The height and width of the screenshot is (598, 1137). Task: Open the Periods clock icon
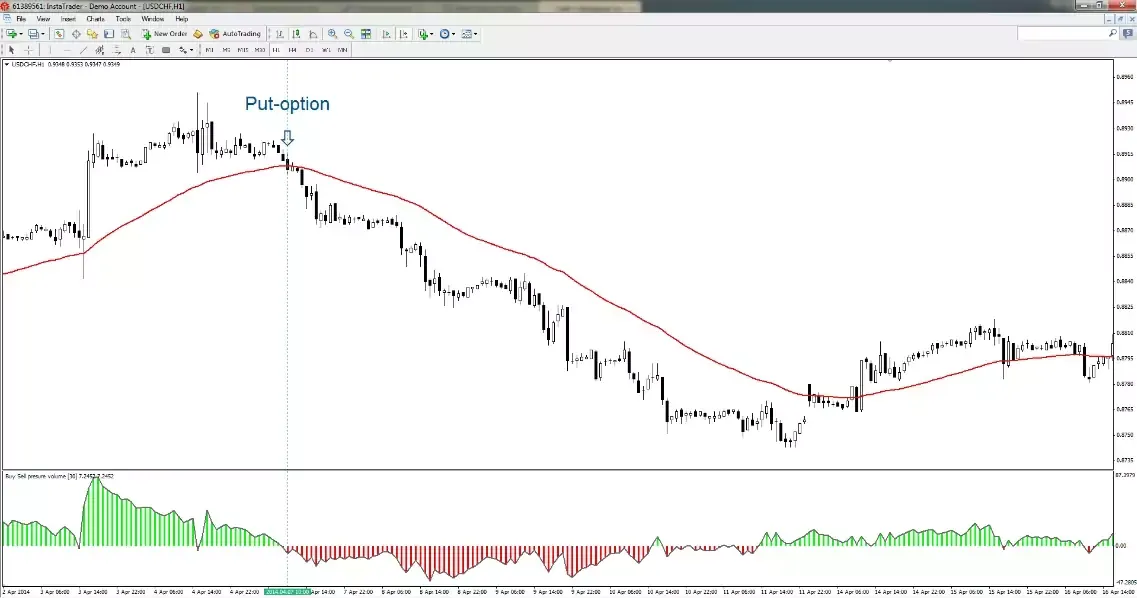pyautogui.click(x=445, y=34)
